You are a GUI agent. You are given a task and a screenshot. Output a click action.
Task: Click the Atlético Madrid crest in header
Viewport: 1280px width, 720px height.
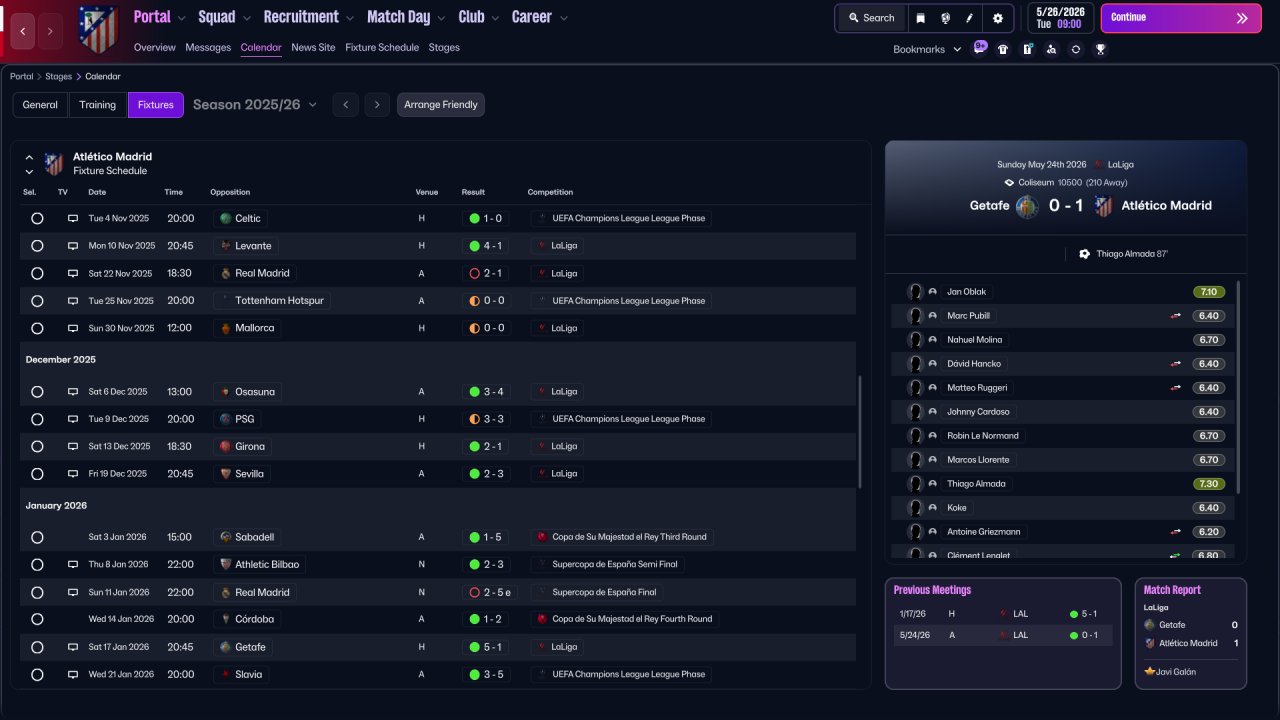98,30
